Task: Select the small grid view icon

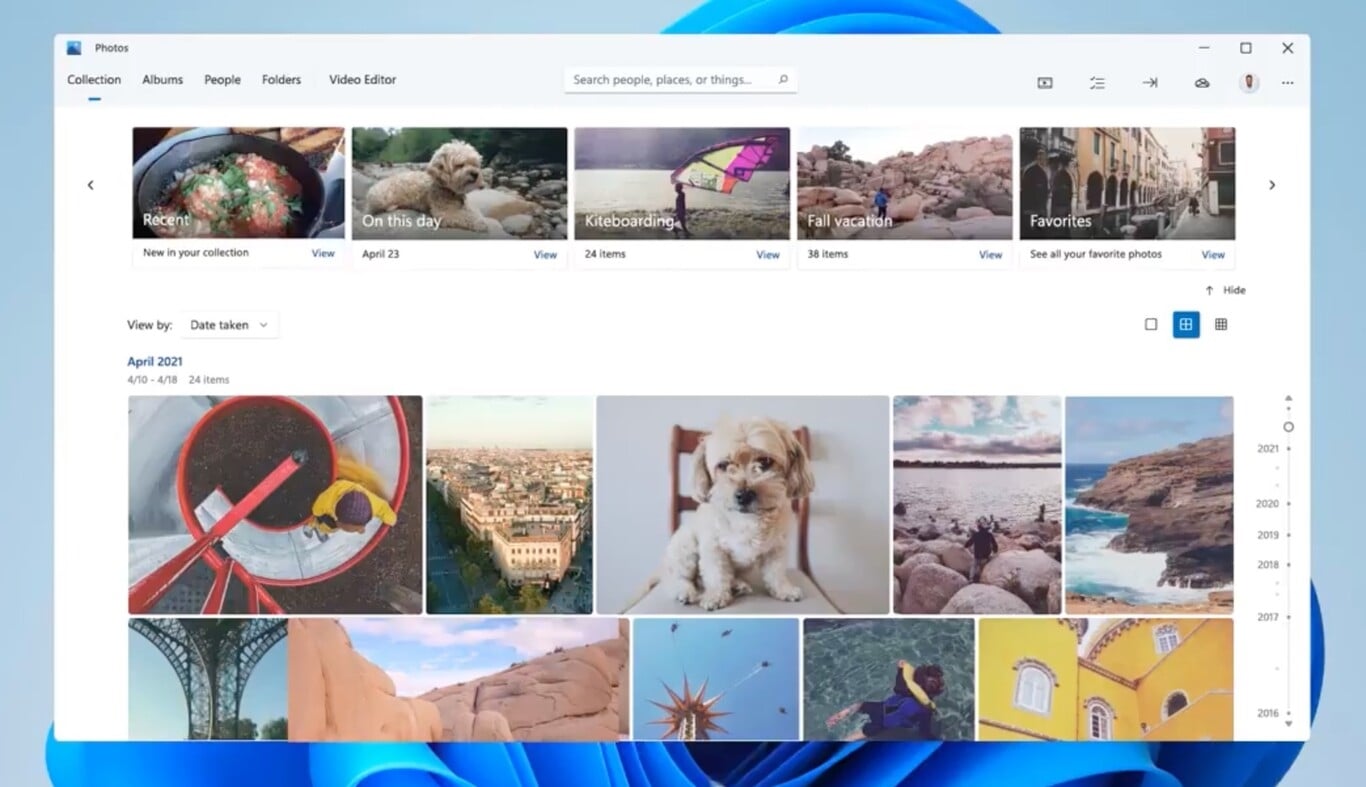Action: 1221,324
